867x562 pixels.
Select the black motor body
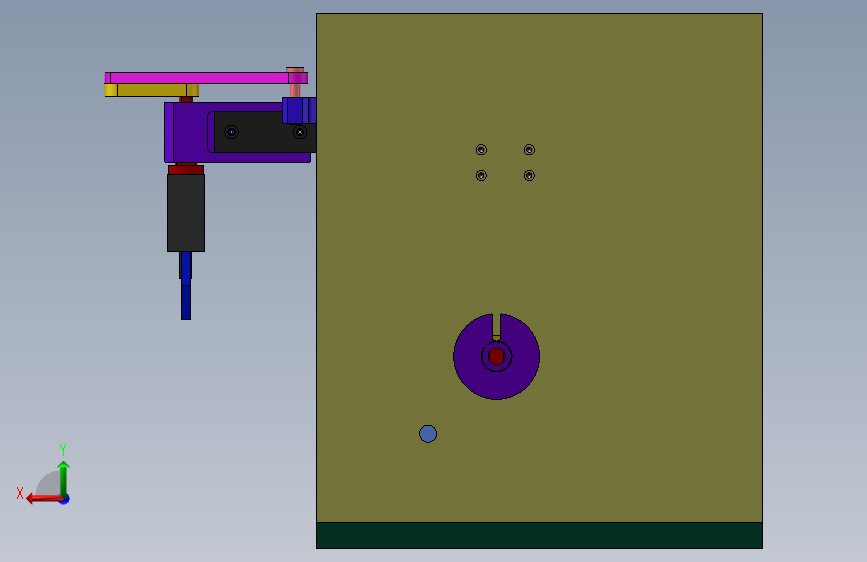point(186,213)
